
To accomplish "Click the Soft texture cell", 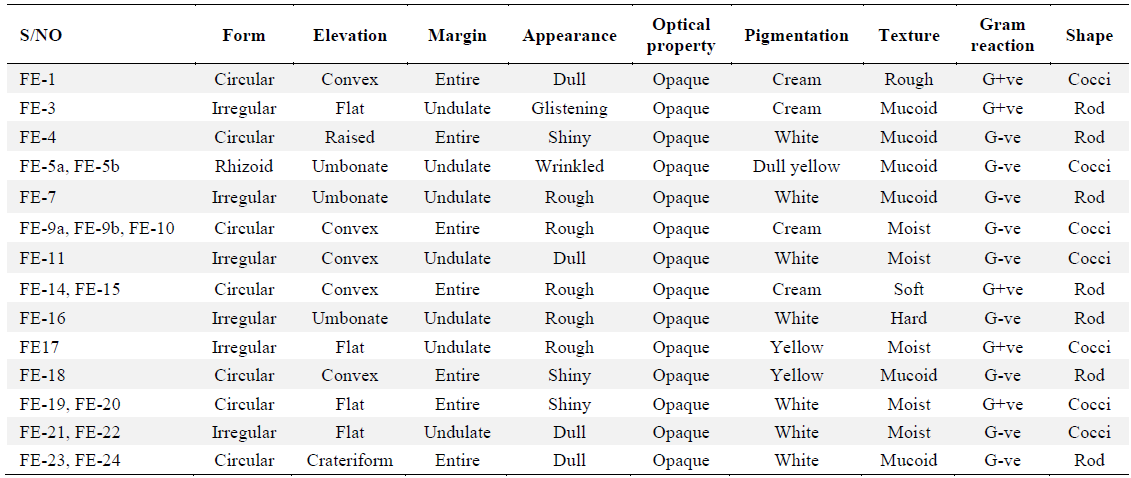I will (x=909, y=289).
